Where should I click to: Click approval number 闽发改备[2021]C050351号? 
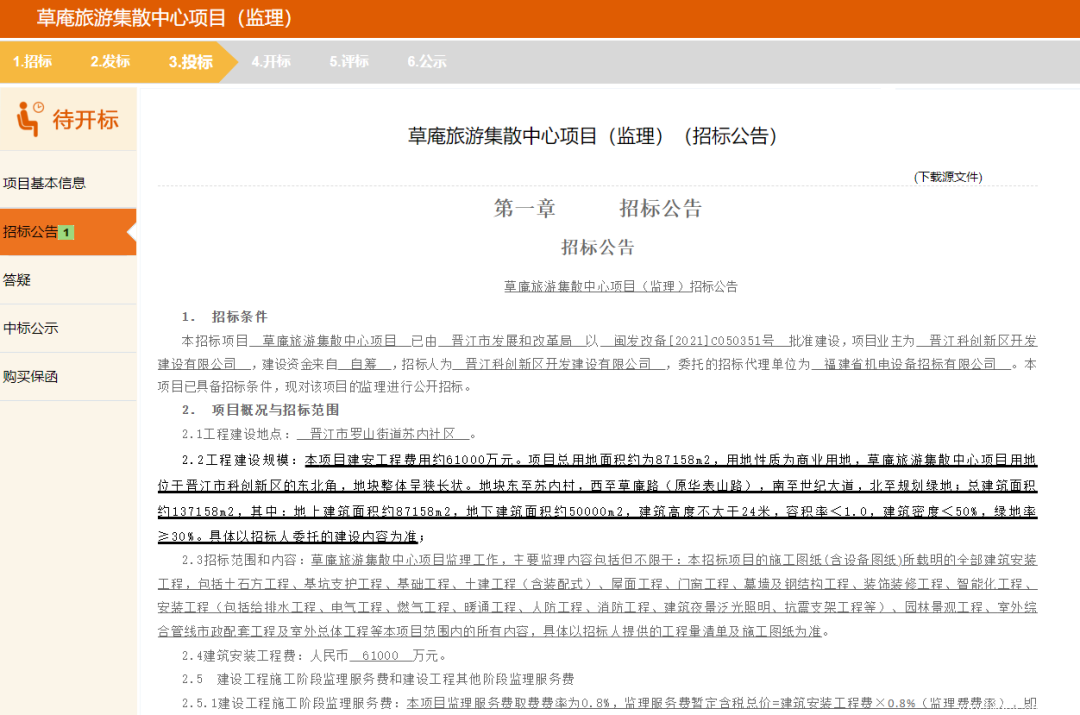(x=694, y=341)
